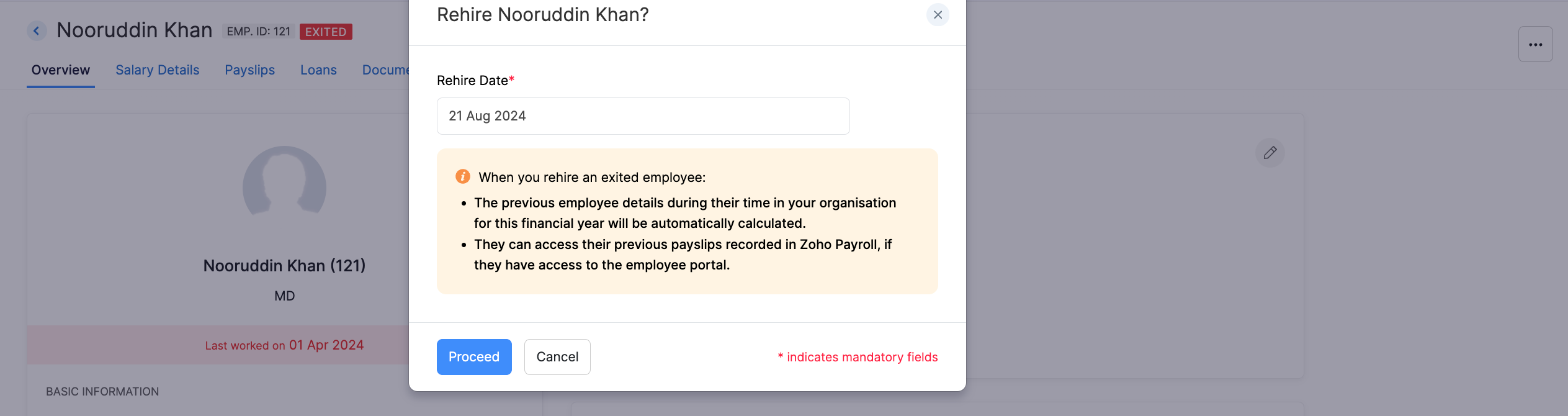Click the back arrow beside Nooruddin Khan
The height and width of the screenshot is (416, 1568).
point(36,30)
